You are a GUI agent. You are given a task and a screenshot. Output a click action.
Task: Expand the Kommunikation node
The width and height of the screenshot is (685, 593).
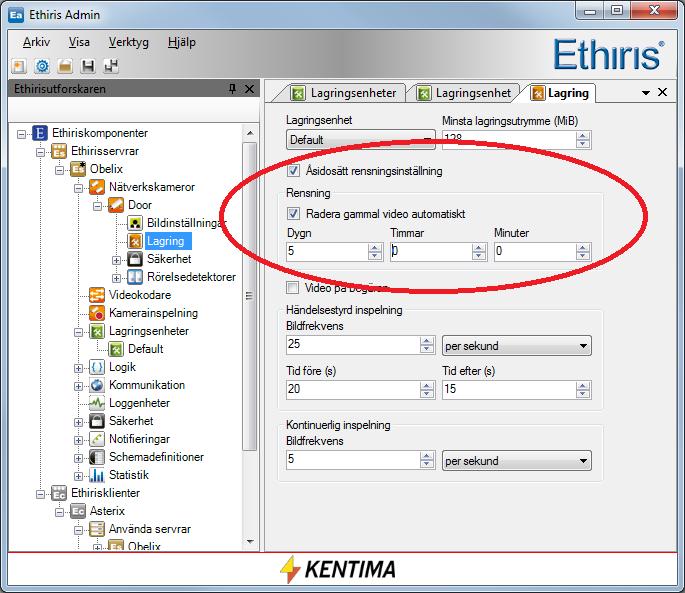78,386
